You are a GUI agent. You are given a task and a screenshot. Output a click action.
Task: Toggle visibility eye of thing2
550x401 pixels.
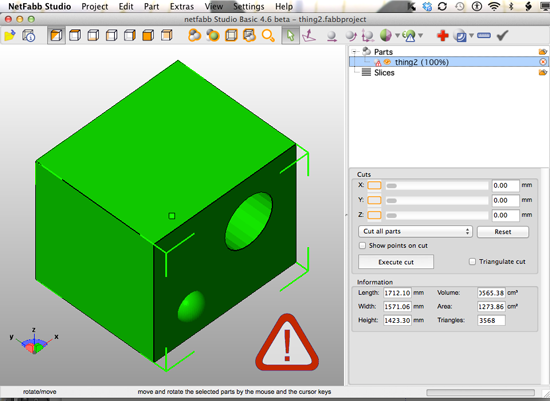click(387, 62)
